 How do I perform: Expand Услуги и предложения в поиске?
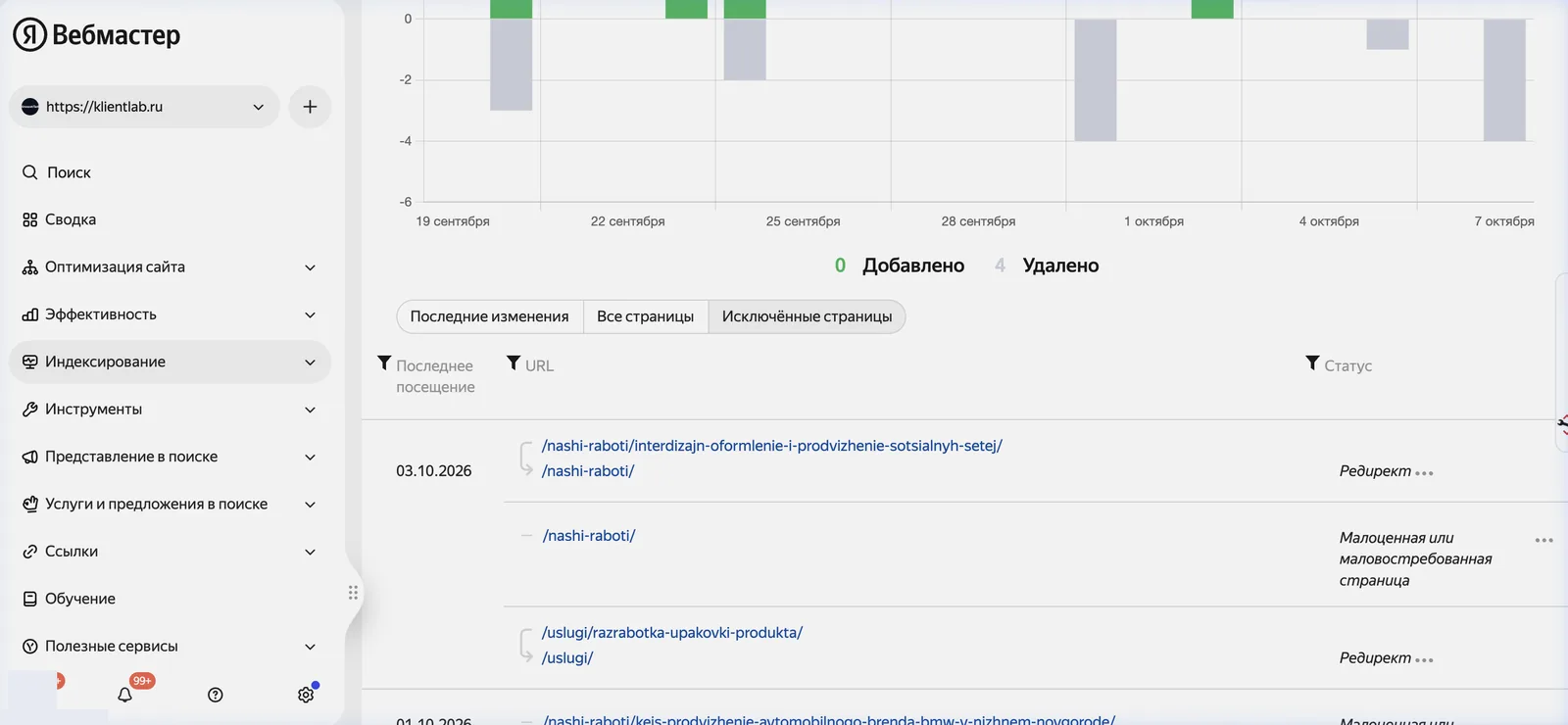[170, 505]
